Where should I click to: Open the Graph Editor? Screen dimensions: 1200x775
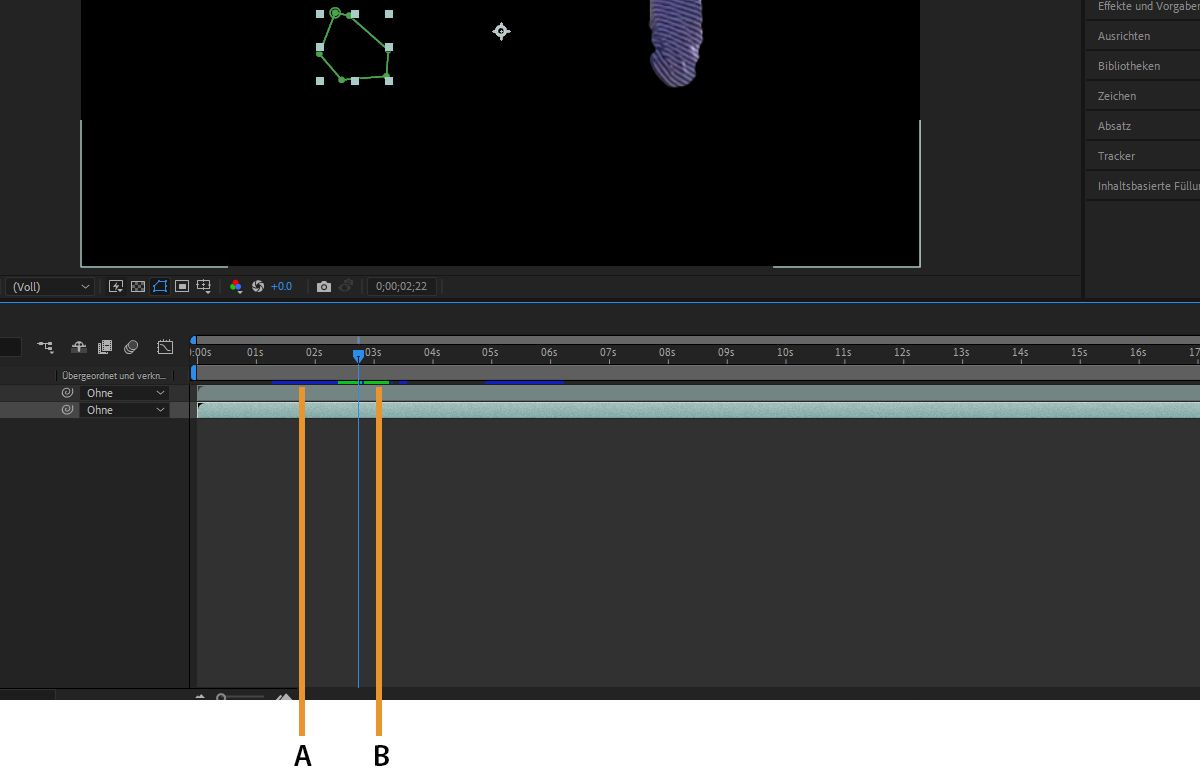point(165,347)
